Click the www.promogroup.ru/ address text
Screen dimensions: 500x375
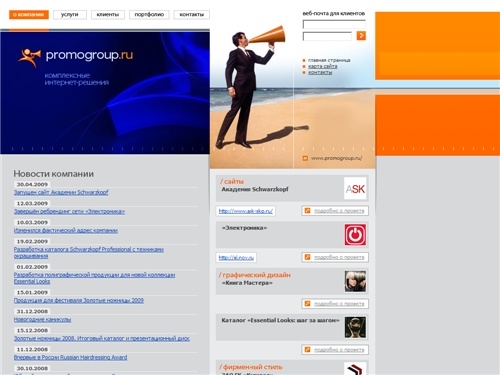[336, 158]
